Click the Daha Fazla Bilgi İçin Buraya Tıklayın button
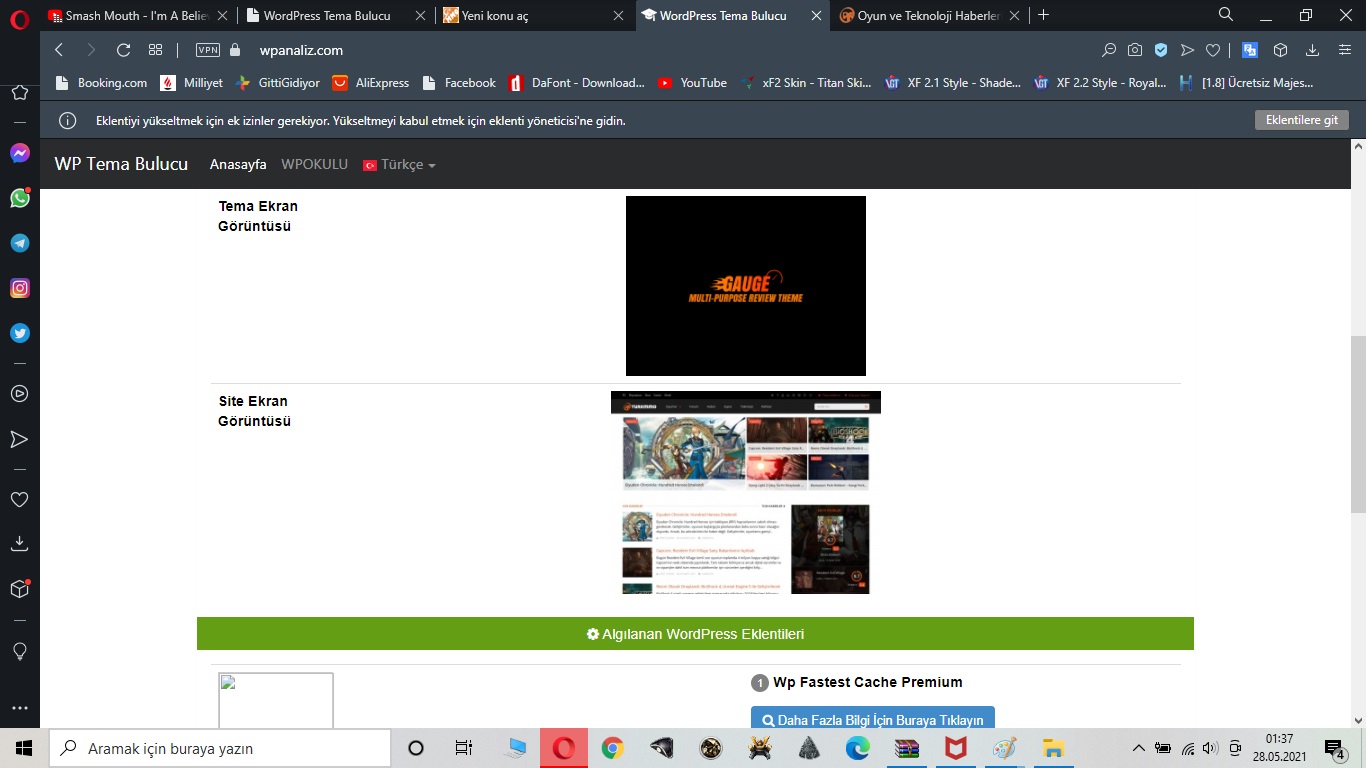Image resolution: width=1366 pixels, height=768 pixels. point(873,718)
